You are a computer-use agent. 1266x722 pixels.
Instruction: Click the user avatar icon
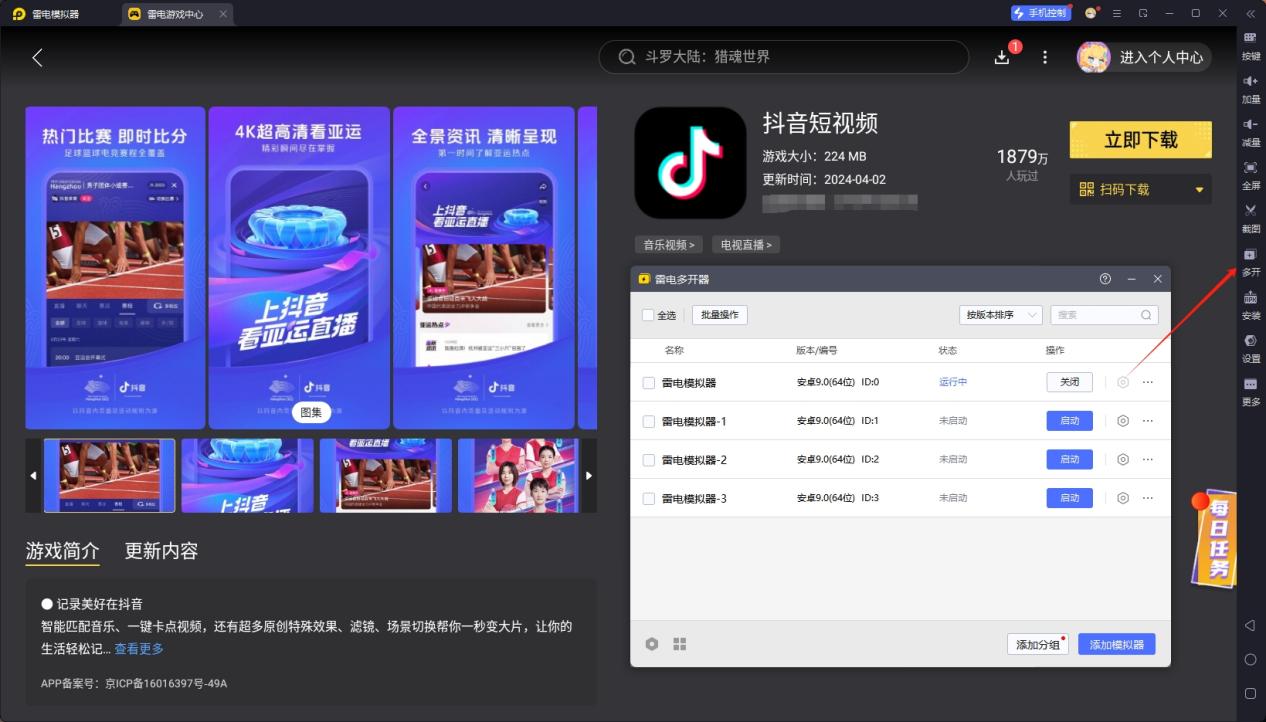(1093, 57)
